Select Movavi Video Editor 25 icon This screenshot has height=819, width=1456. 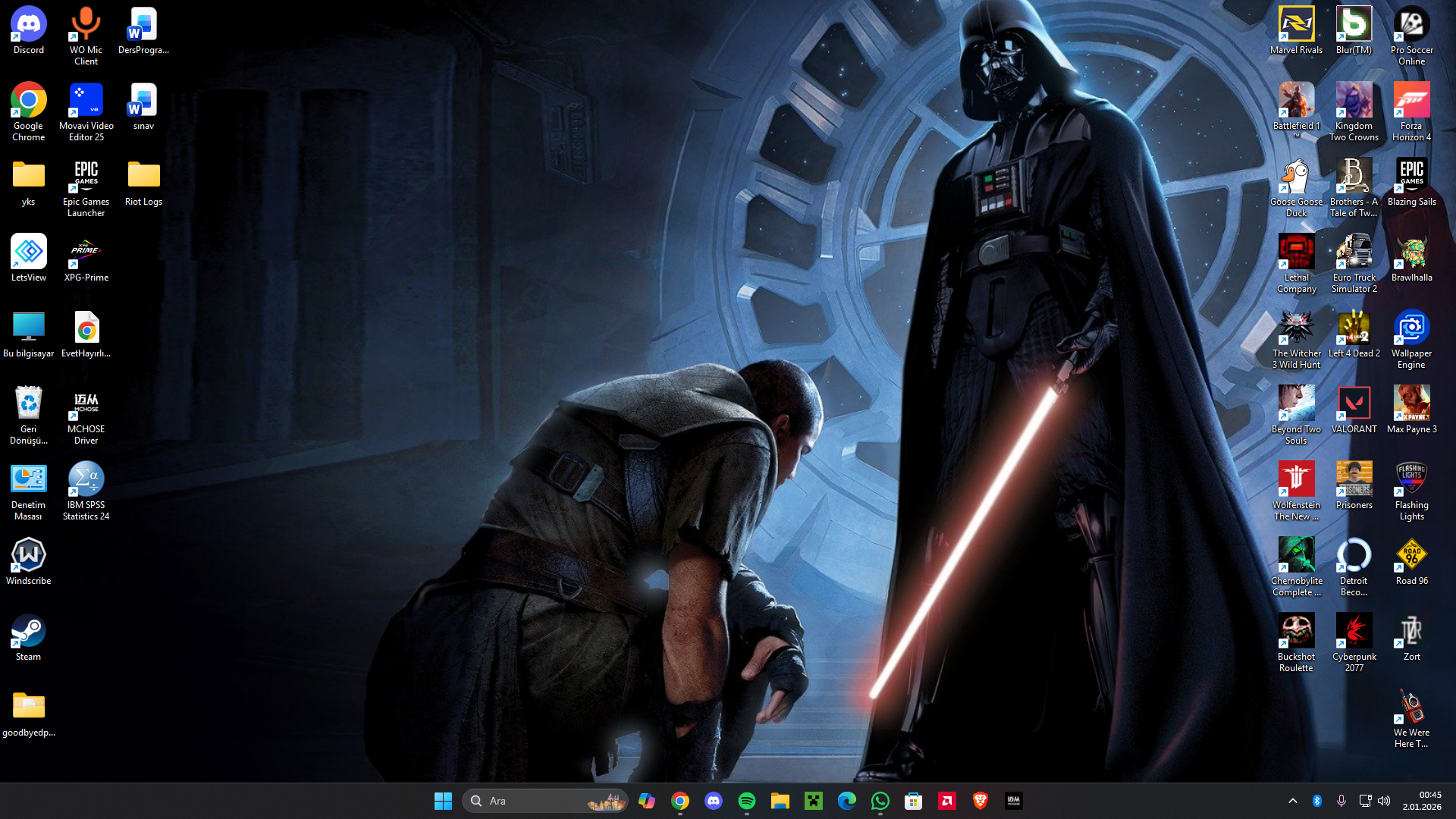click(86, 111)
